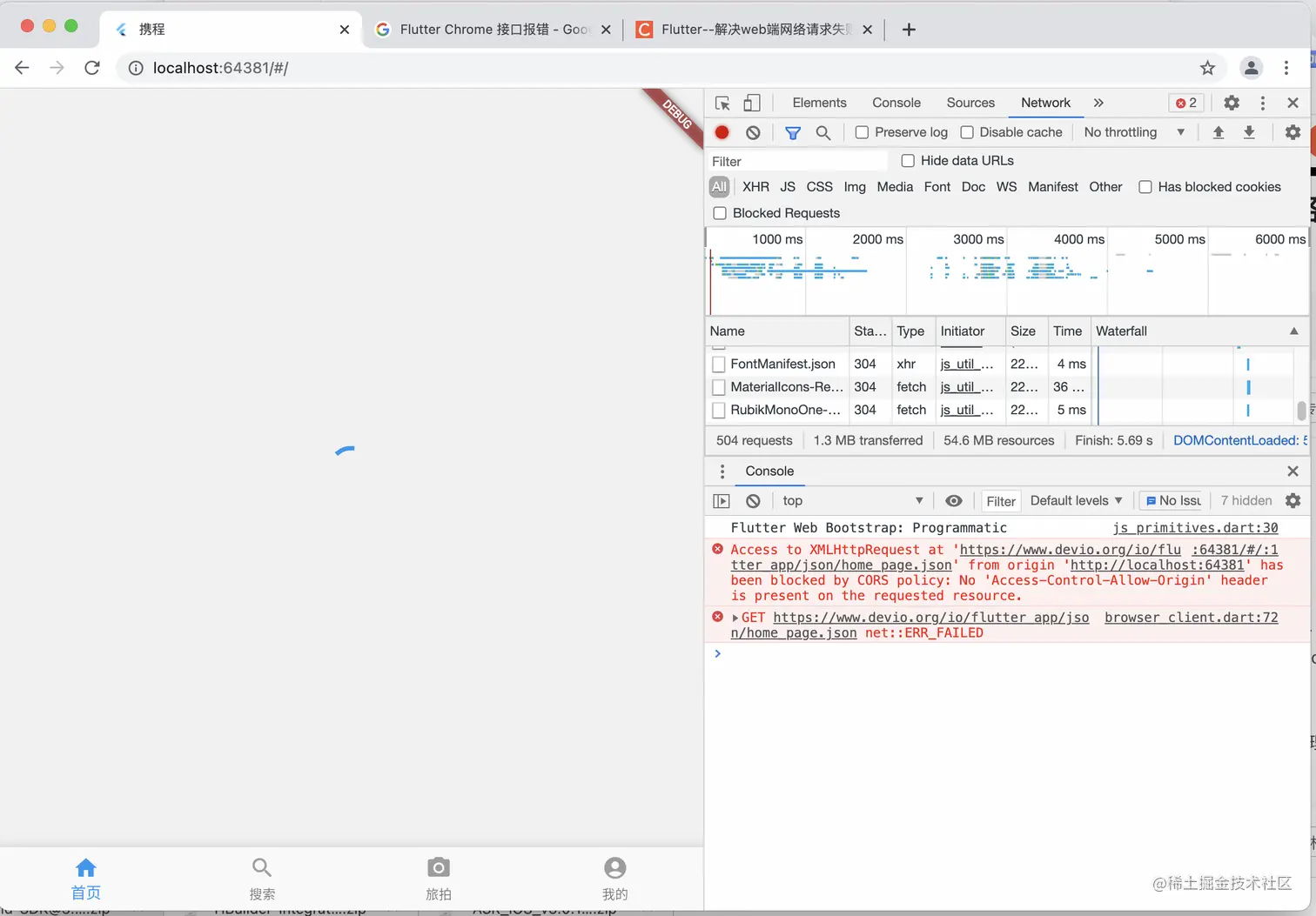Open the No throttling dropdown
This screenshot has width=1316, height=916.
click(1134, 132)
